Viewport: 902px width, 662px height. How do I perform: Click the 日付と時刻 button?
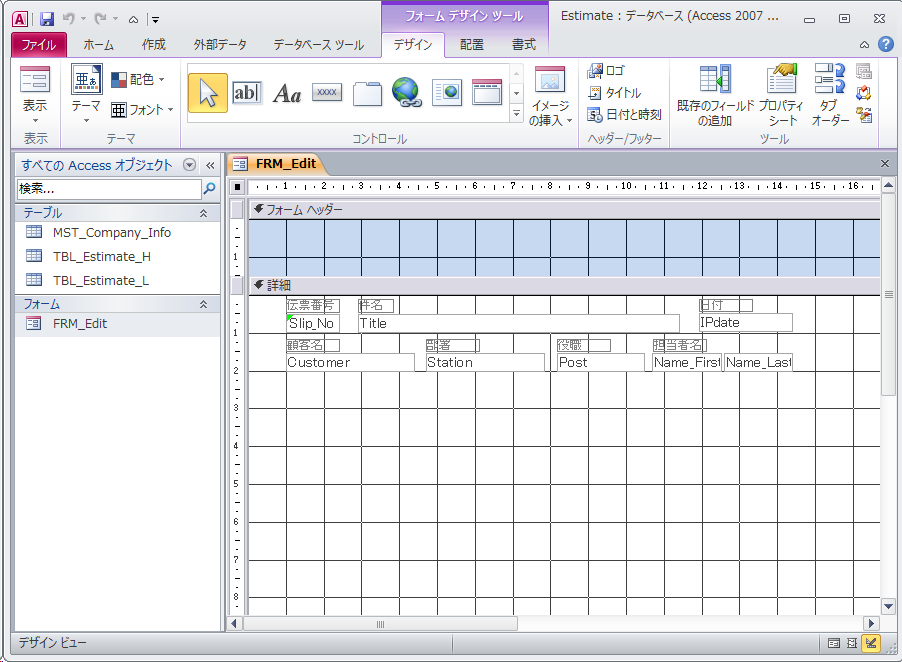[x=624, y=114]
